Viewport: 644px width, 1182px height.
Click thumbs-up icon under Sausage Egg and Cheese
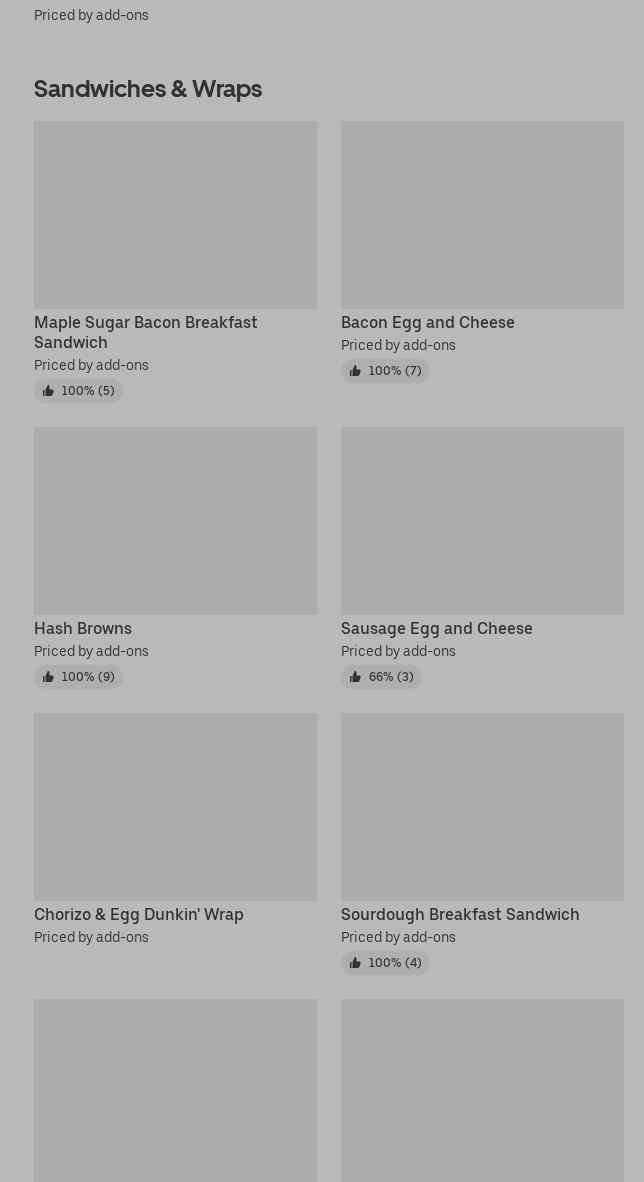click(355, 677)
